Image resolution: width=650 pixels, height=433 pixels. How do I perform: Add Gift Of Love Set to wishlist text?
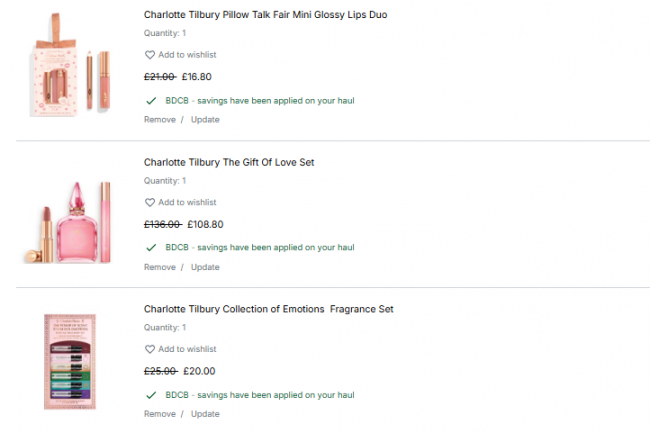click(x=187, y=202)
